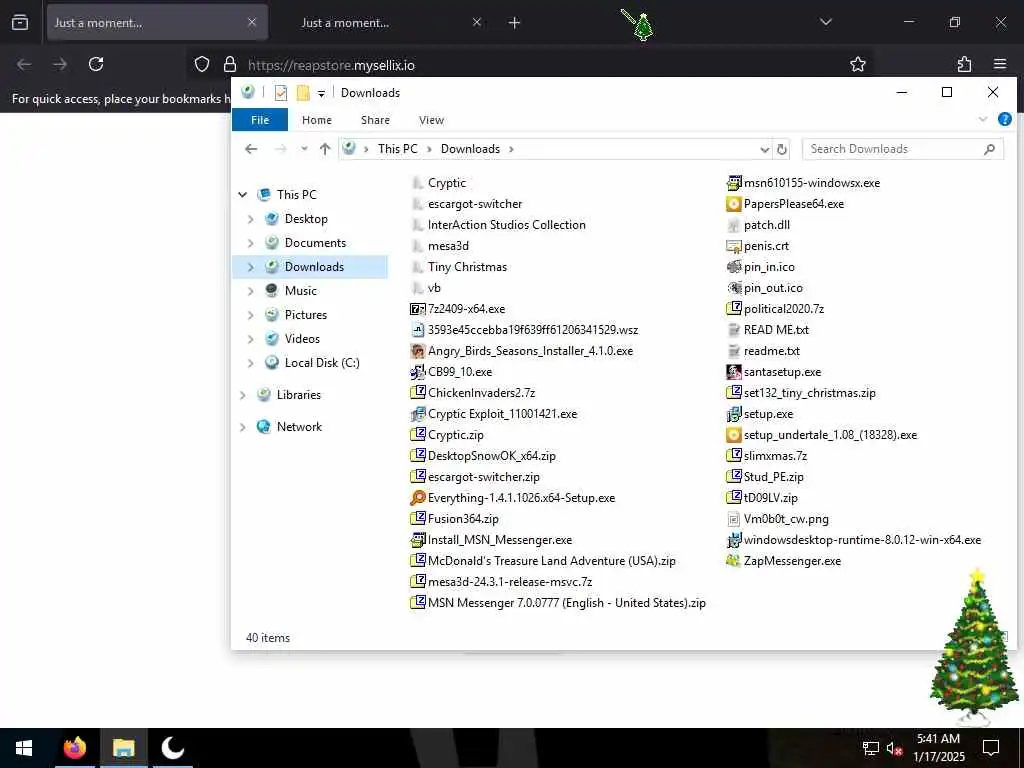1024x768 pixels.
Task: Select Music in the navigation pane
Action: click(x=300, y=291)
